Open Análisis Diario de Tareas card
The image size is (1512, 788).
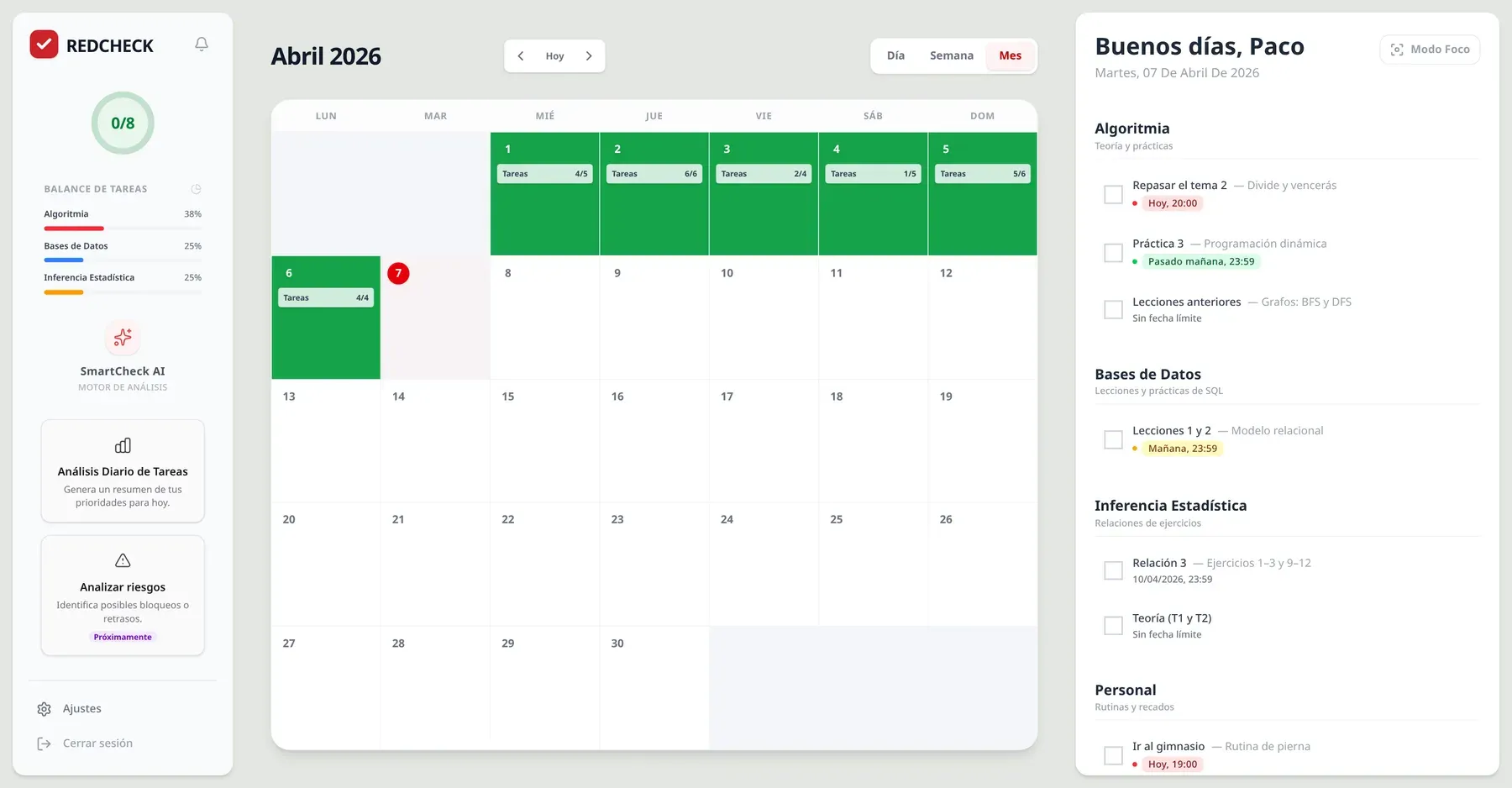123,471
